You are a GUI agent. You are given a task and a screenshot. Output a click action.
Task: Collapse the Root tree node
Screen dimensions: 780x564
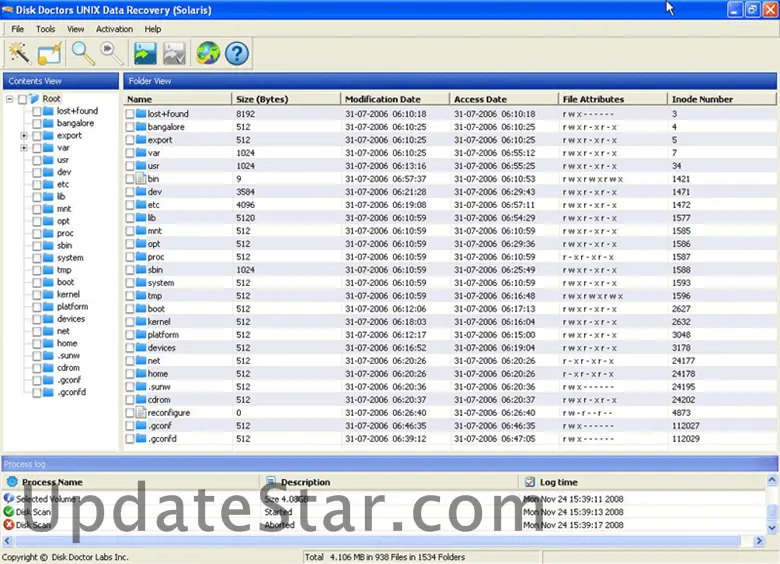[9, 99]
